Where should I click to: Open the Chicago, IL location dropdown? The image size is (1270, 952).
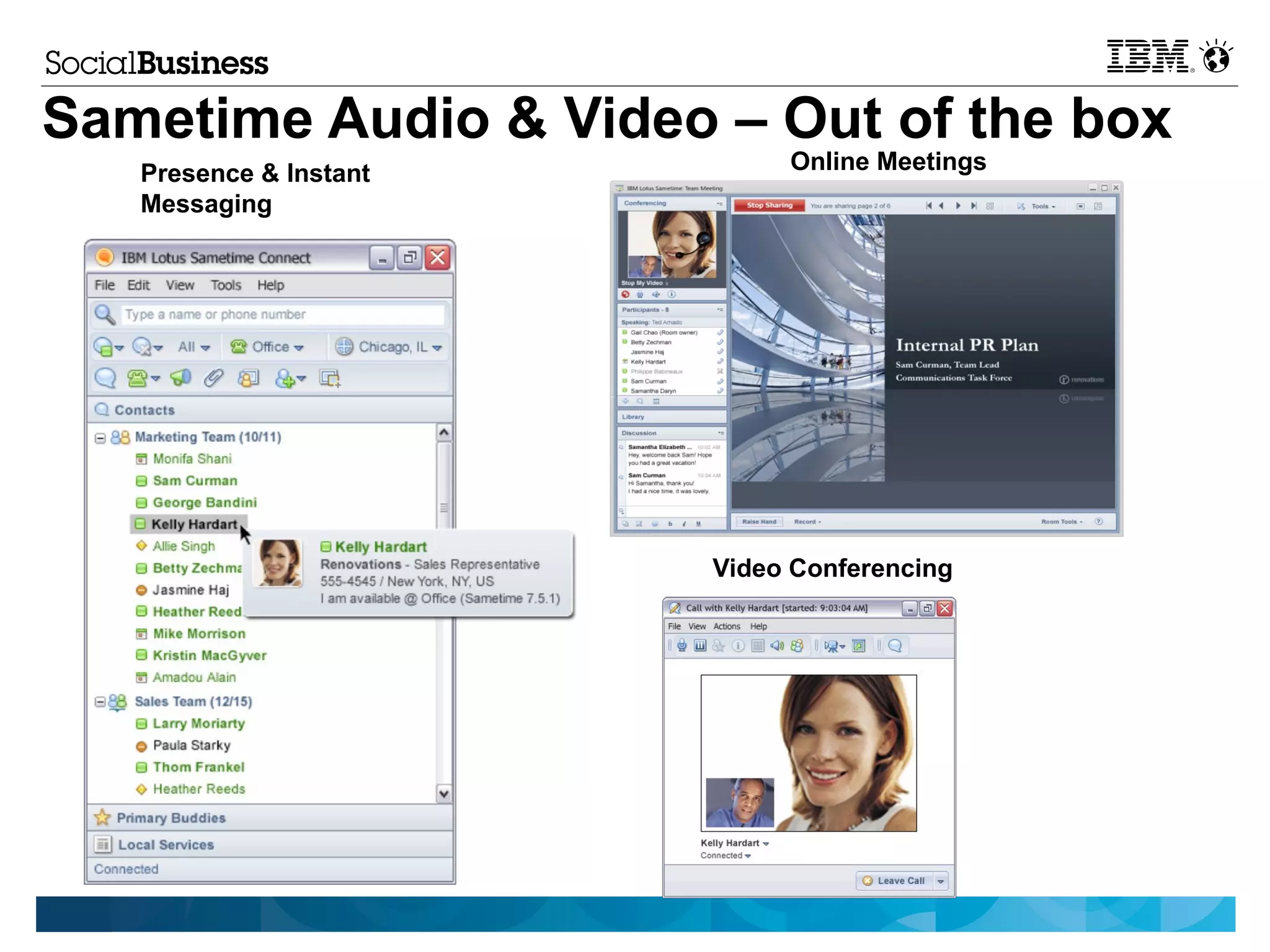pyautogui.click(x=388, y=347)
